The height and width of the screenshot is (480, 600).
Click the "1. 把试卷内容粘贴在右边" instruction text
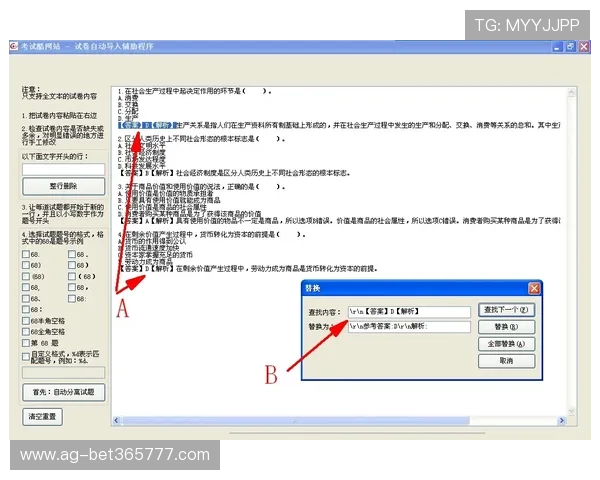(60, 115)
